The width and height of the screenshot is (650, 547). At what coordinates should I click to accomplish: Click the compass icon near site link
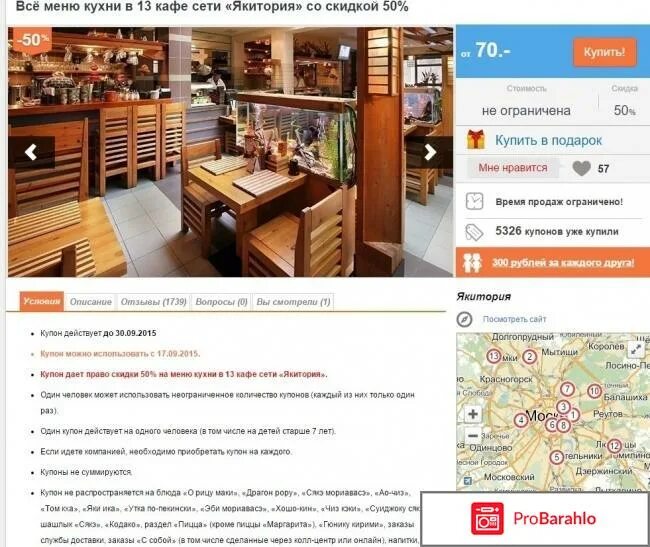tap(464, 319)
